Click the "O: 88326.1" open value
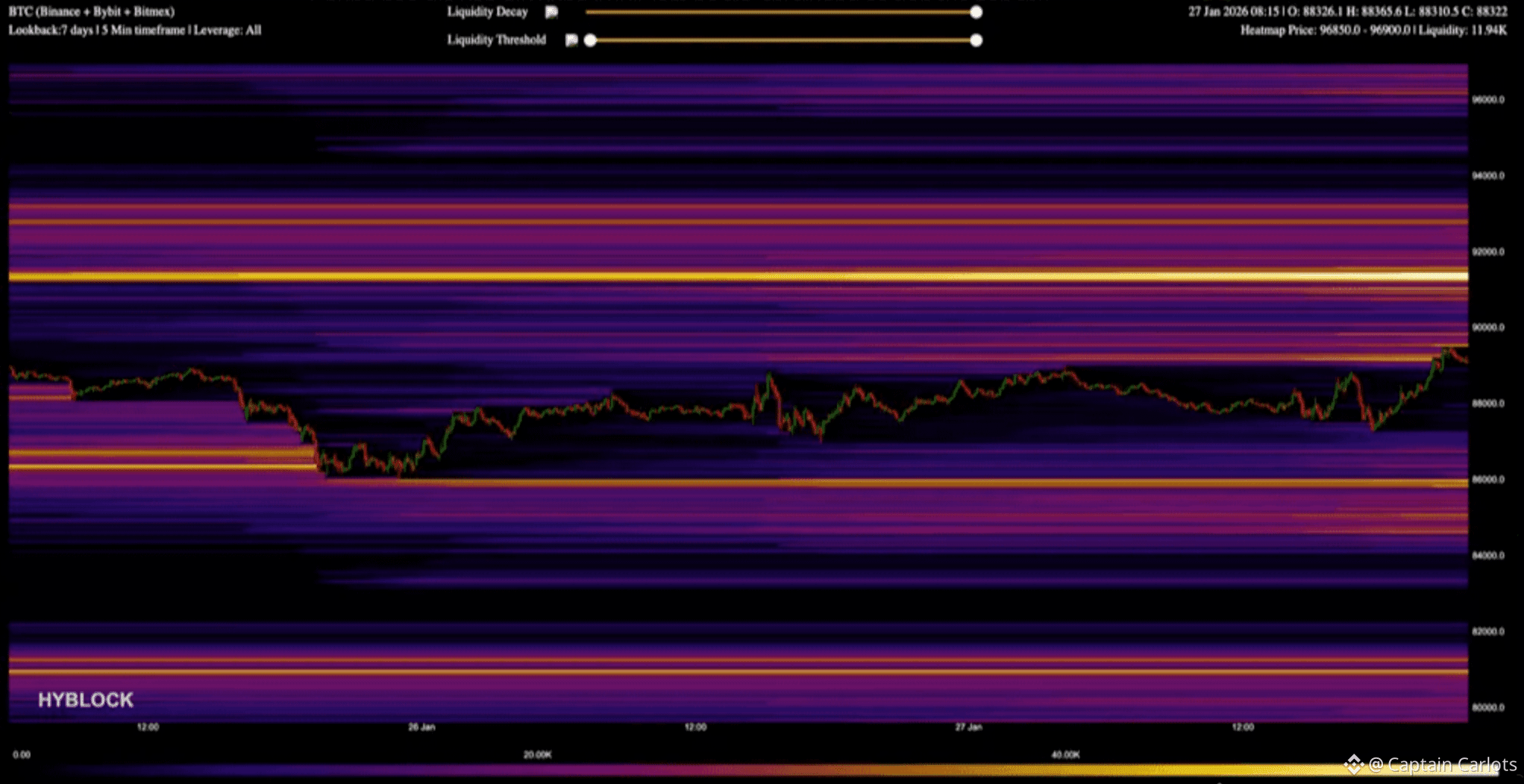1524x784 pixels. [x=1314, y=11]
